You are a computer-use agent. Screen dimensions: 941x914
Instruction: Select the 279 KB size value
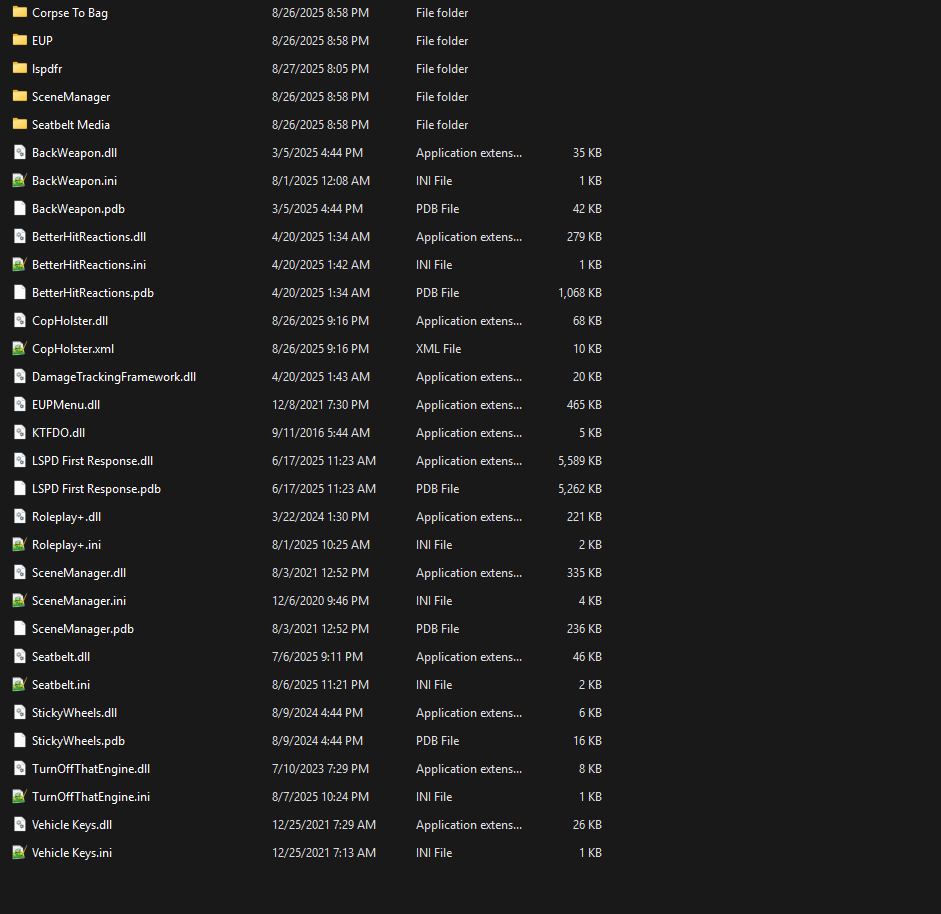584,237
